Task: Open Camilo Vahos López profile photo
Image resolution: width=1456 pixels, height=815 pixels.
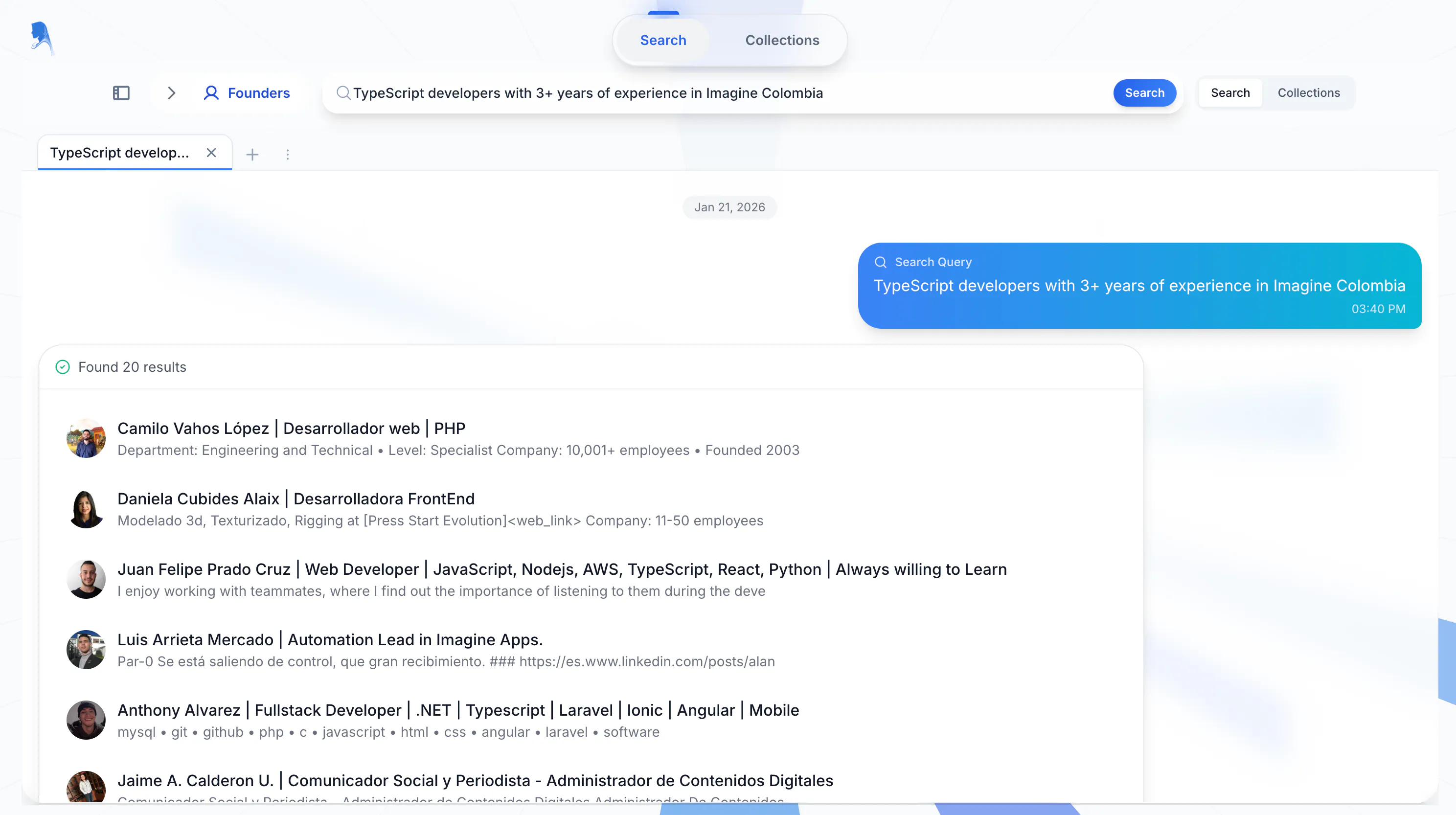Action: [86, 438]
